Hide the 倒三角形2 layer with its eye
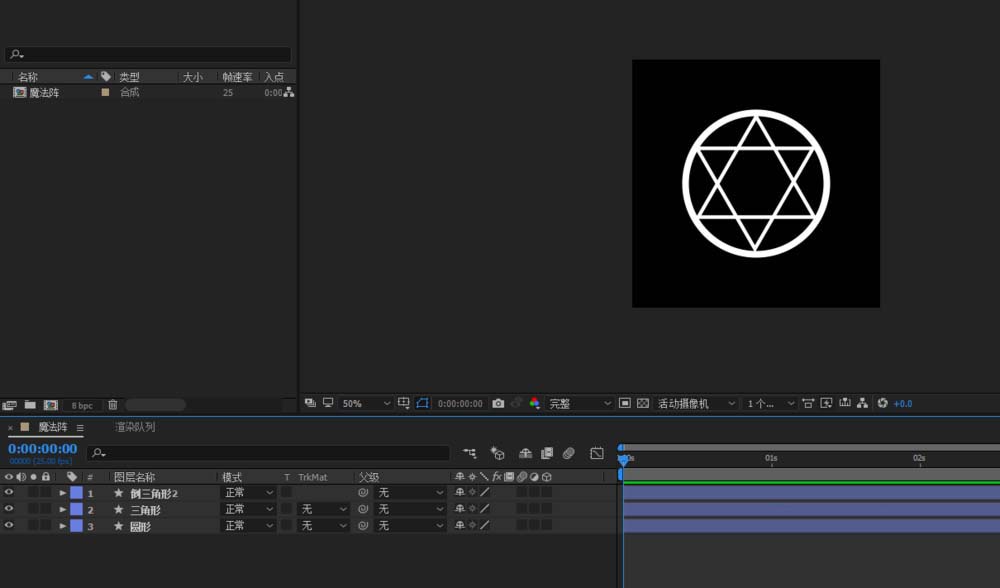This screenshot has width=1000, height=588. (9, 493)
